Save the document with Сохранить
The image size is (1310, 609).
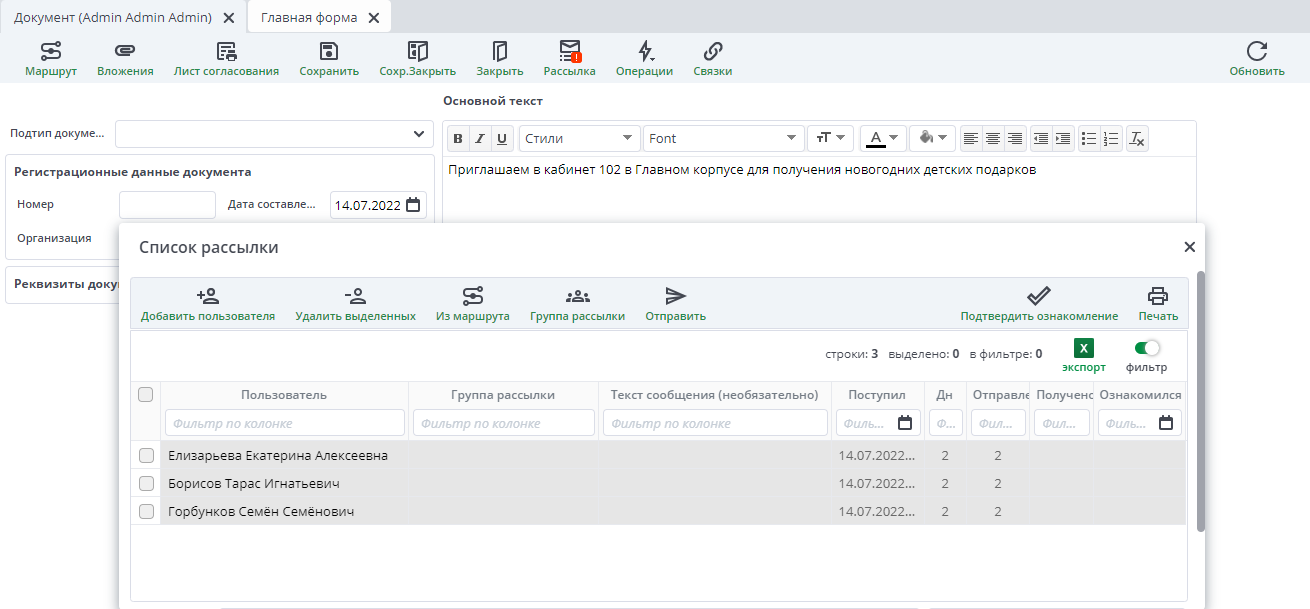pyautogui.click(x=329, y=59)
